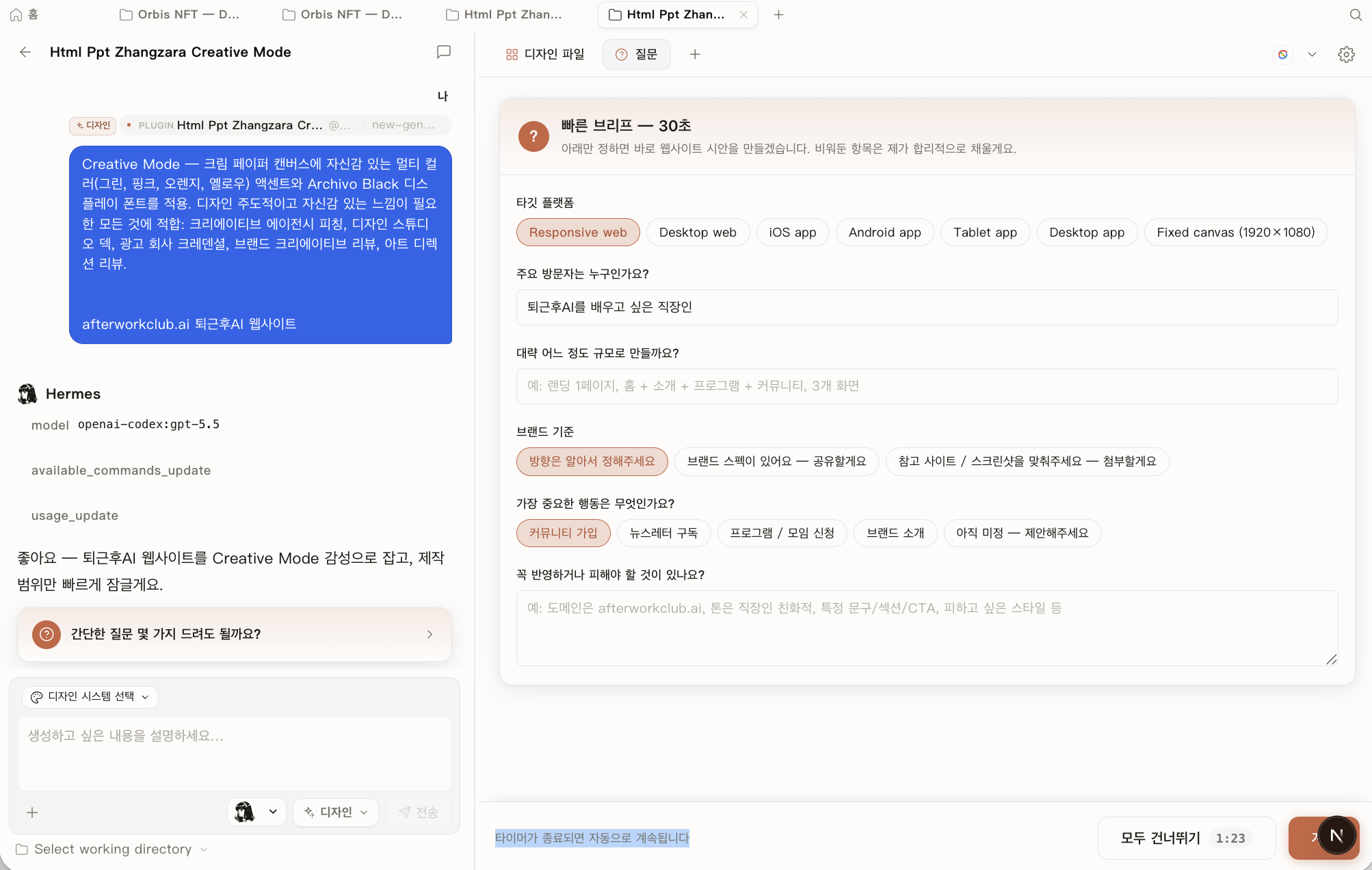Select 아직 미정 — 제안해주세요 action
This screenshot has width=1372, height=870.
pyautogui.click(x=1023, y=533)
